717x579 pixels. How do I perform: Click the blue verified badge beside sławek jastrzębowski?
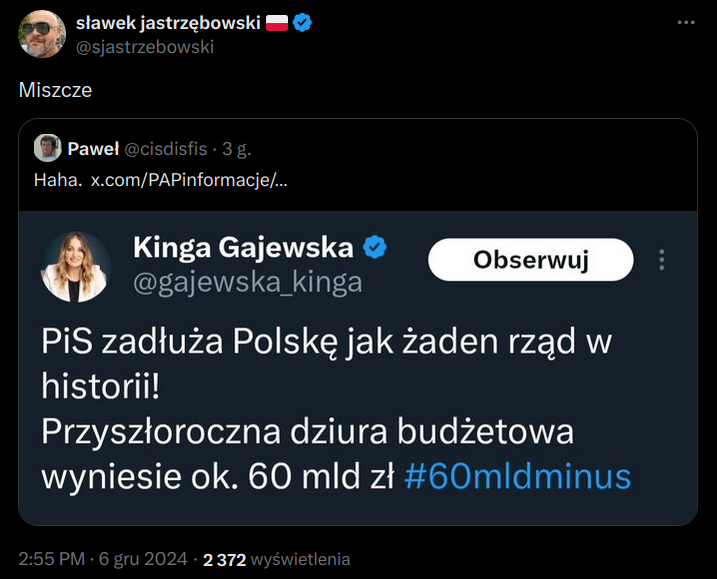(301, 23)
